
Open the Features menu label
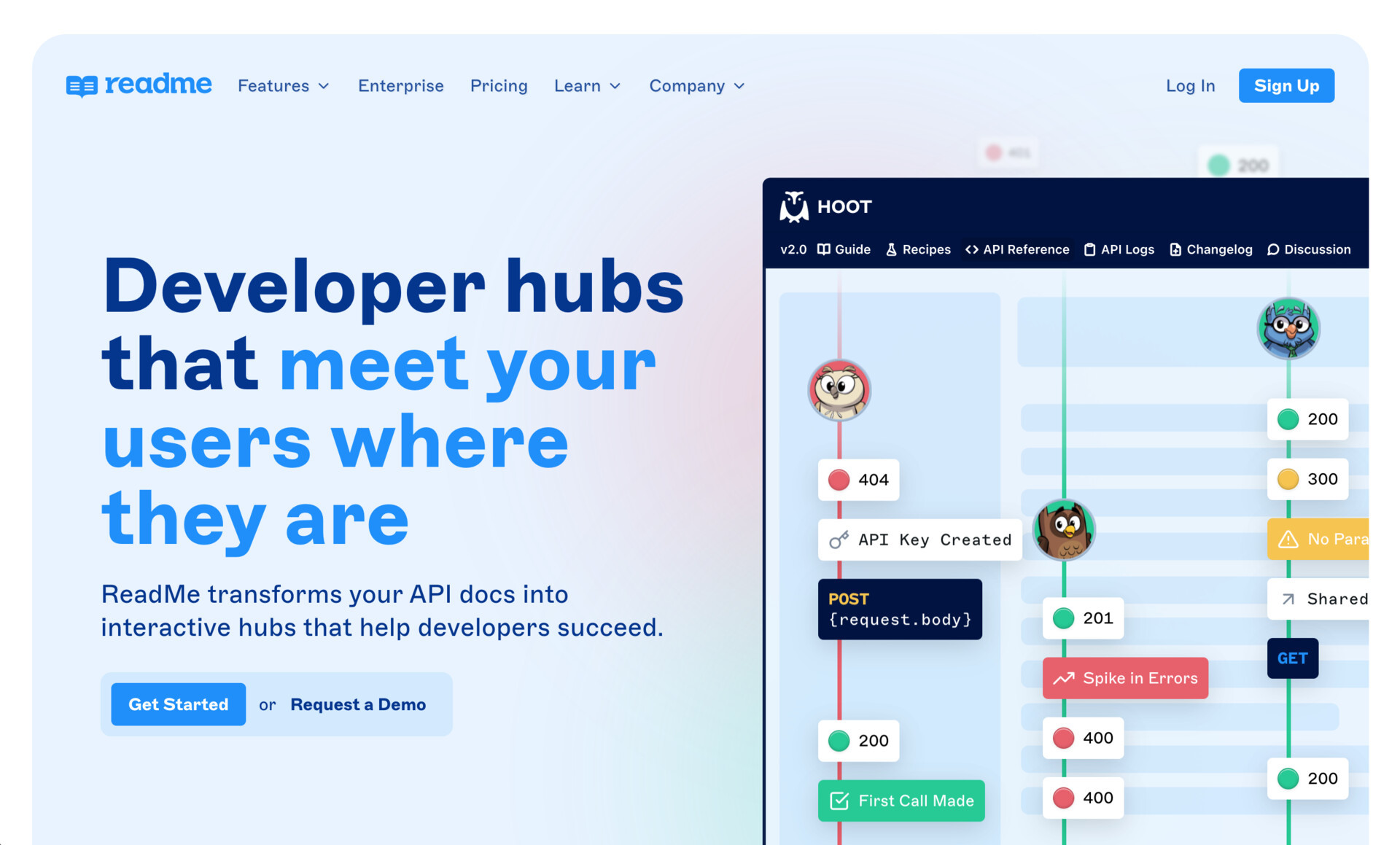273,86
